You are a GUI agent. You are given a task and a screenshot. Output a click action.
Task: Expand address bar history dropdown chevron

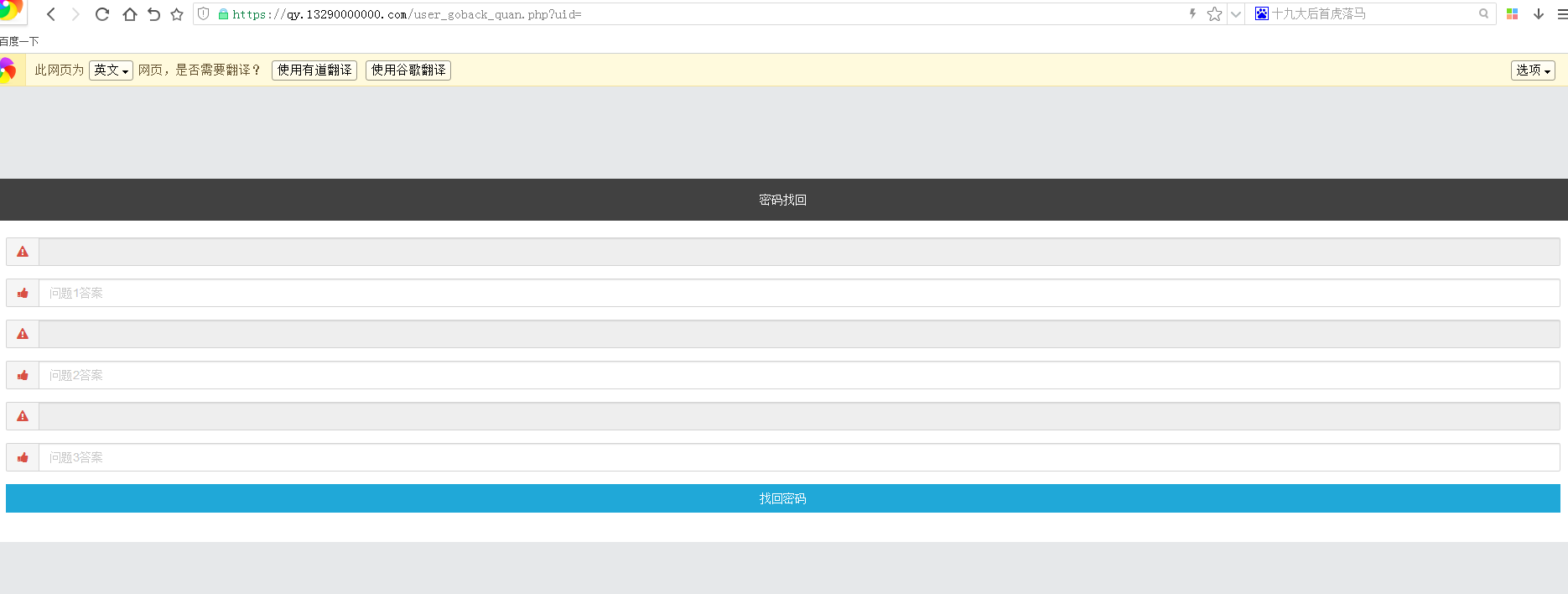pos(1236,14)
